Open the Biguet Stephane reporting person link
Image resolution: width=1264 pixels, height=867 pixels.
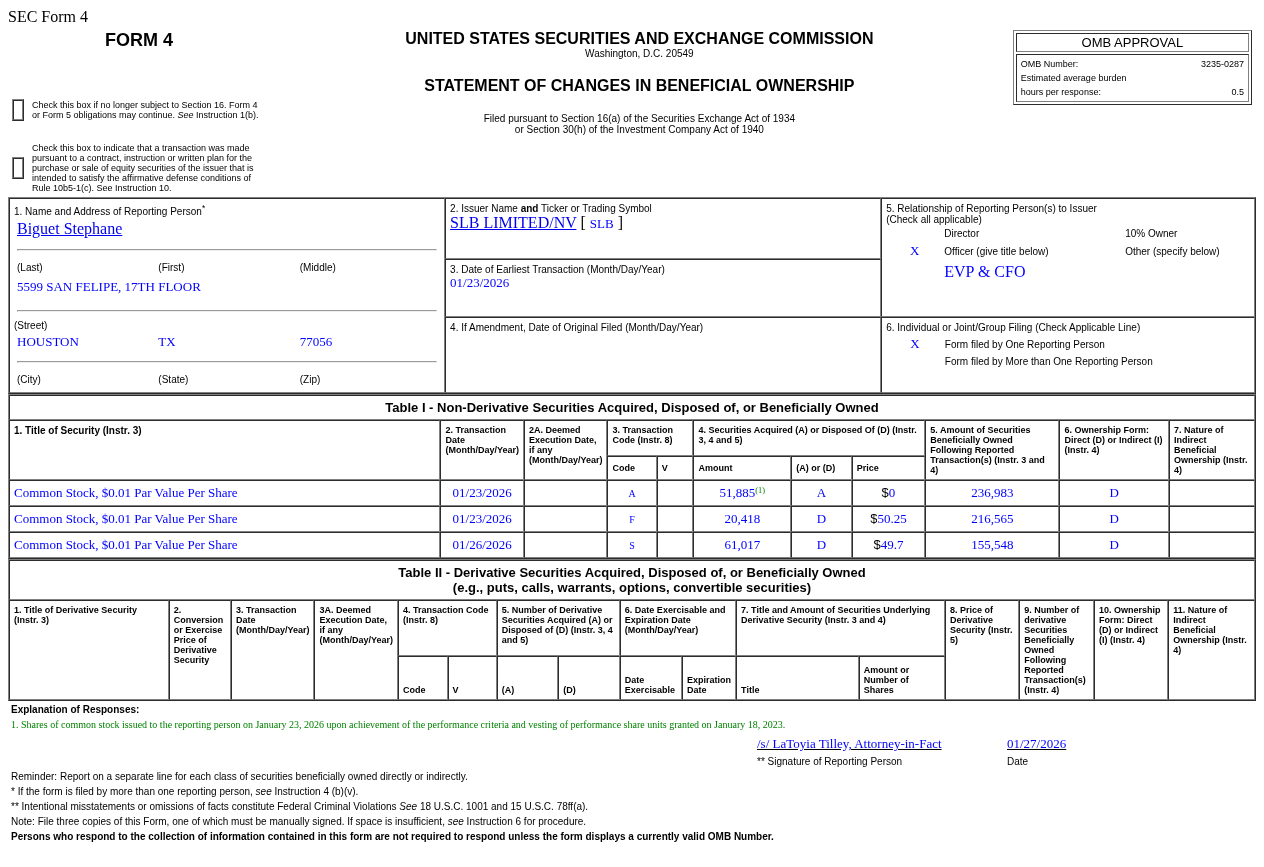[x=69, y=229]
